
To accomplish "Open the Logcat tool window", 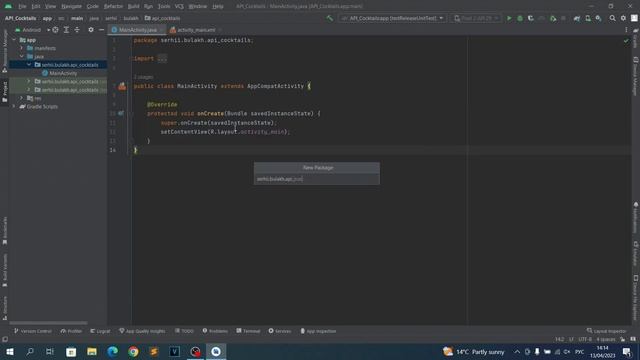I will (x=100, y=331).
